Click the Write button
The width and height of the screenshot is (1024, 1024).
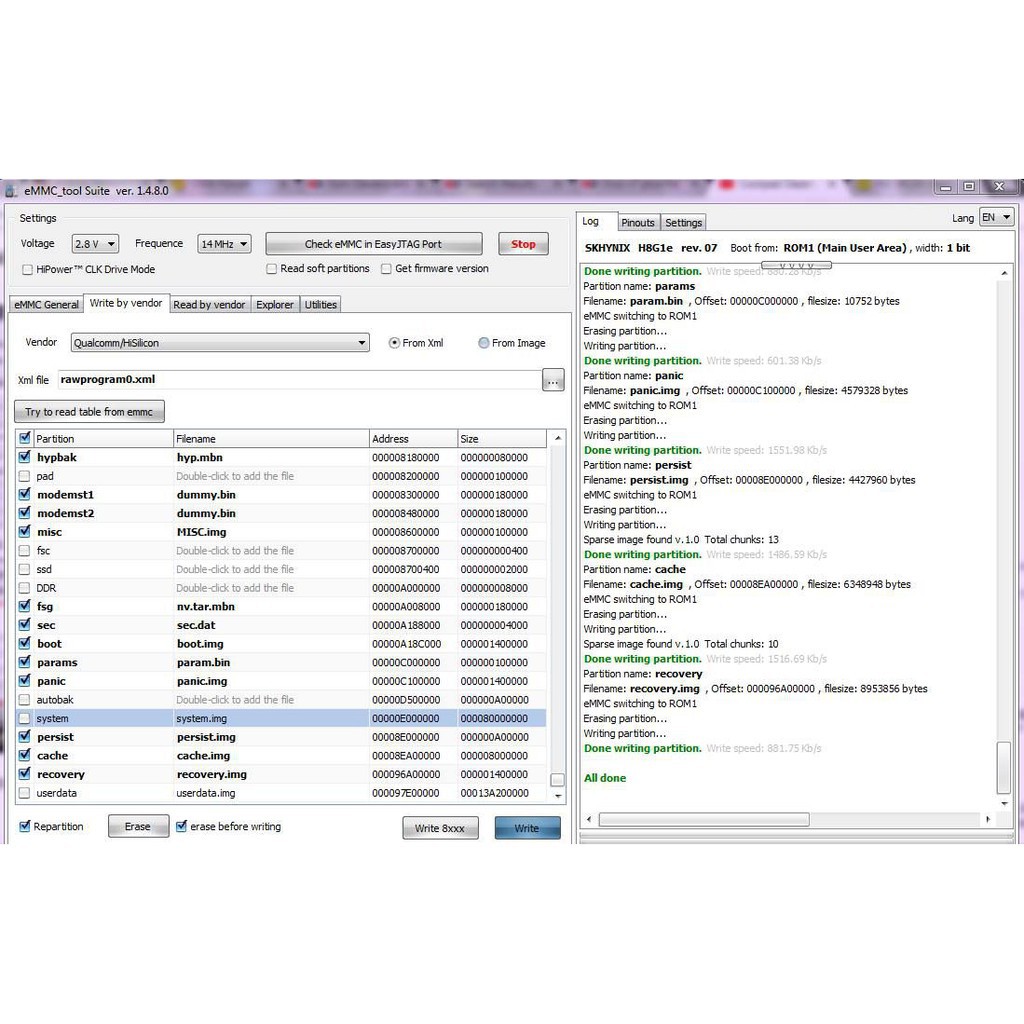tap(527, 828)
